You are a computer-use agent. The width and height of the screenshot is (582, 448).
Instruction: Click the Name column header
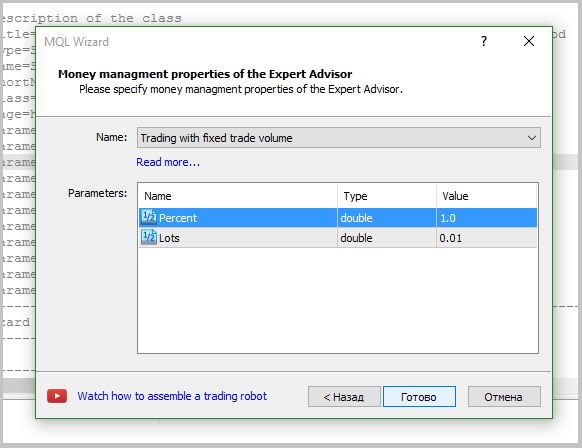(238, 196)
